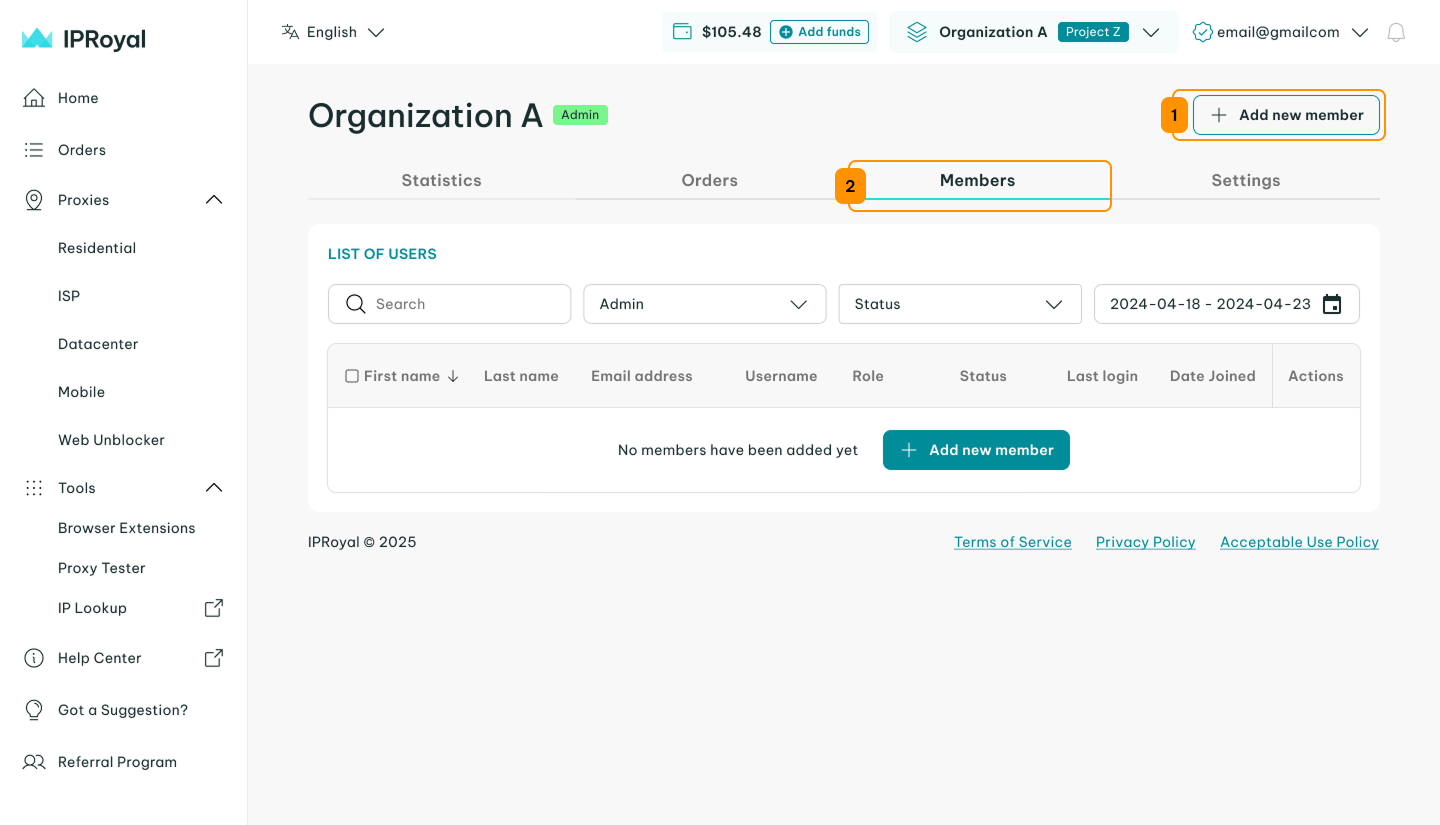Open the Terms of Service link
Viewport: 1440px width, 825px height.
pos(1012,542)
